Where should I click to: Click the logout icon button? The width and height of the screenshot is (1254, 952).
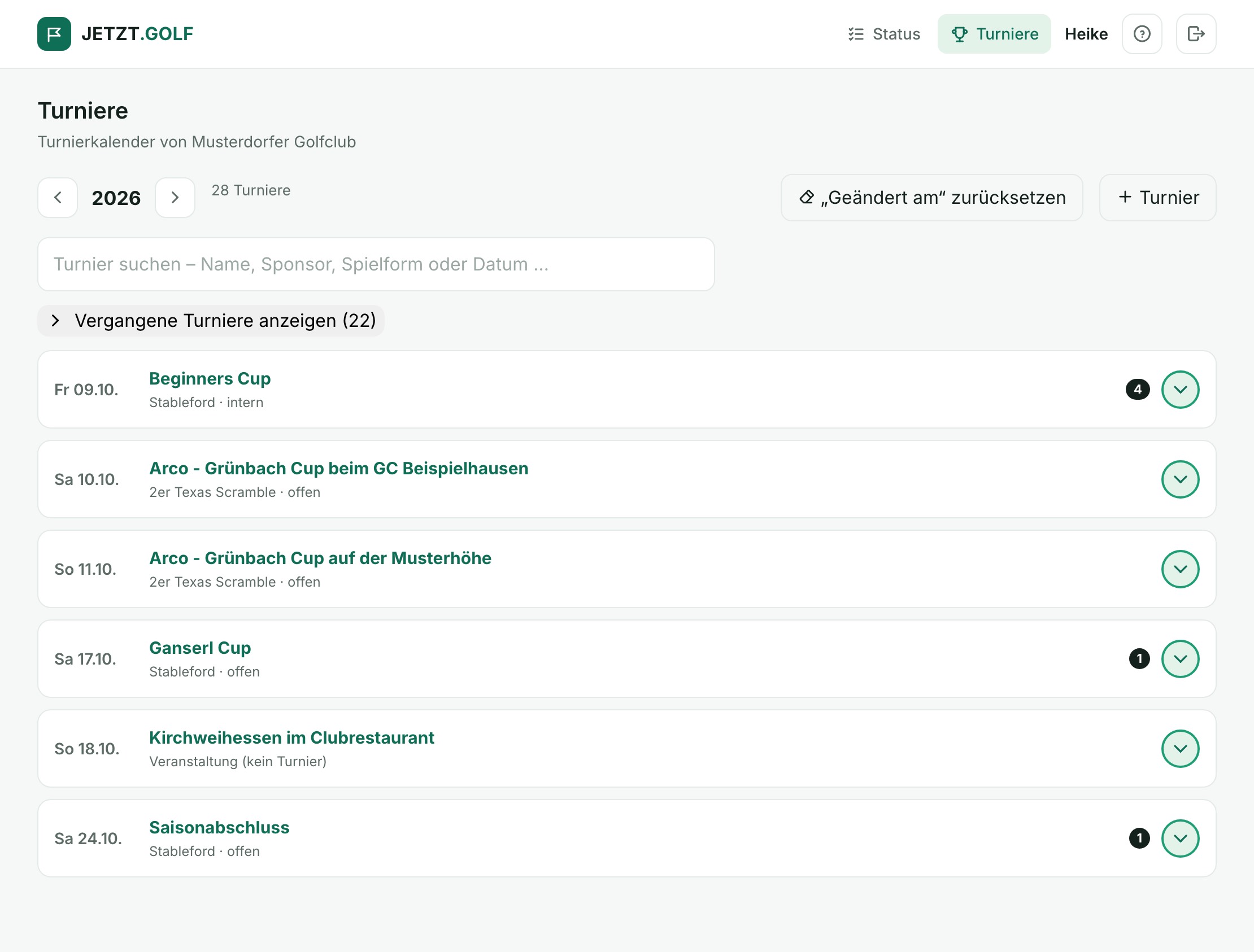tap(1196, 34)
